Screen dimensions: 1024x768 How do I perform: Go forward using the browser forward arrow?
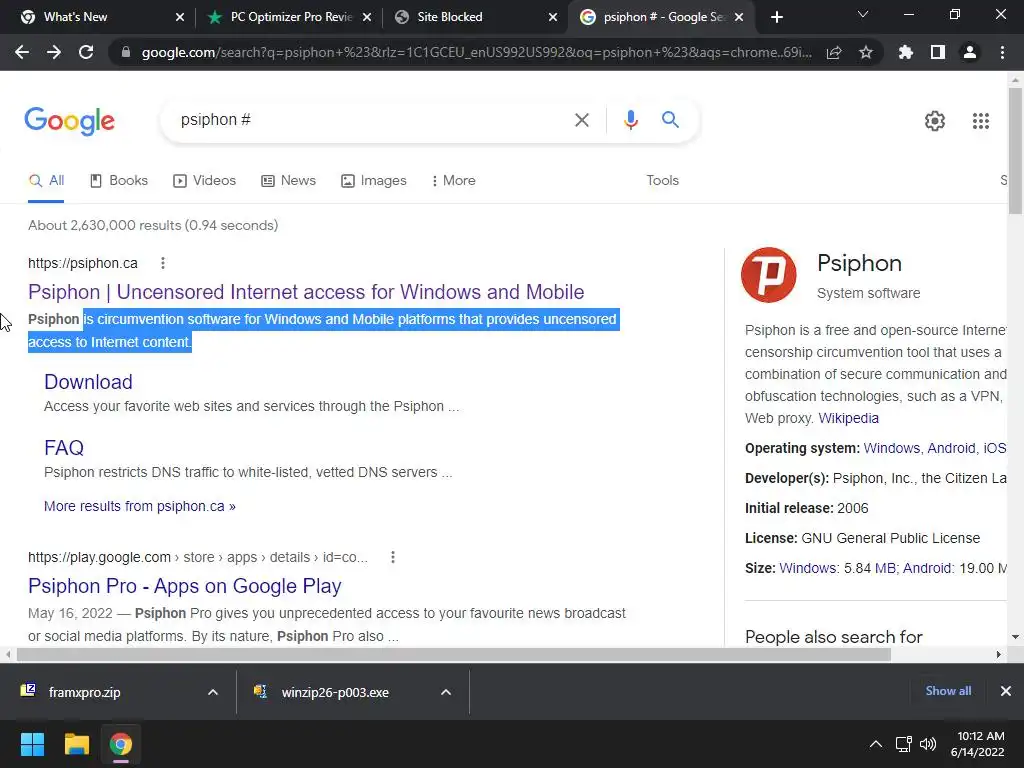pyautogui.click(x=54, y=52)
